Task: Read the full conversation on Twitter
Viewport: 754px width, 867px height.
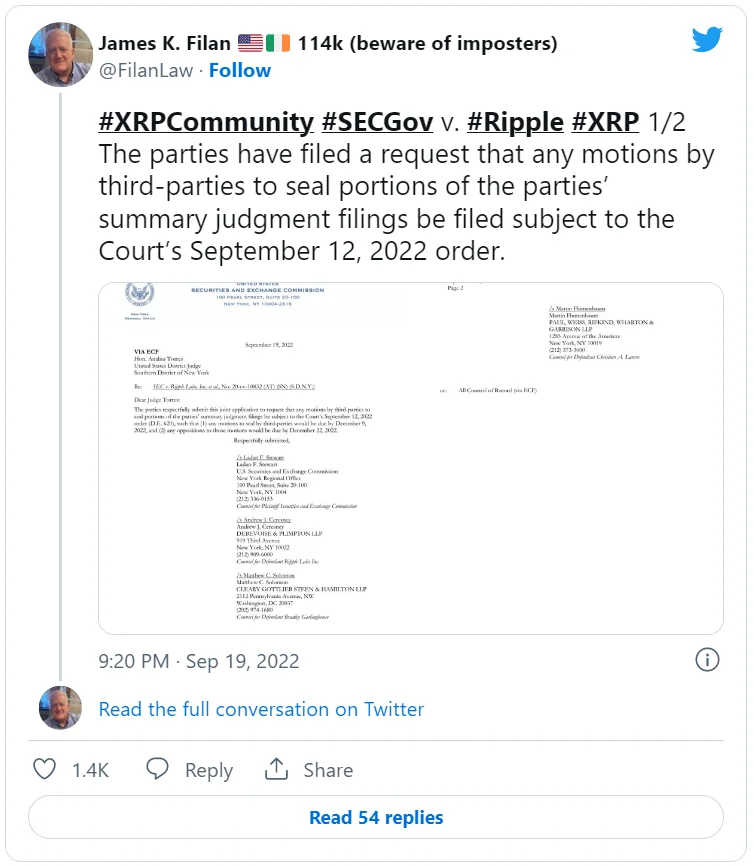Action: coord(261,709)
